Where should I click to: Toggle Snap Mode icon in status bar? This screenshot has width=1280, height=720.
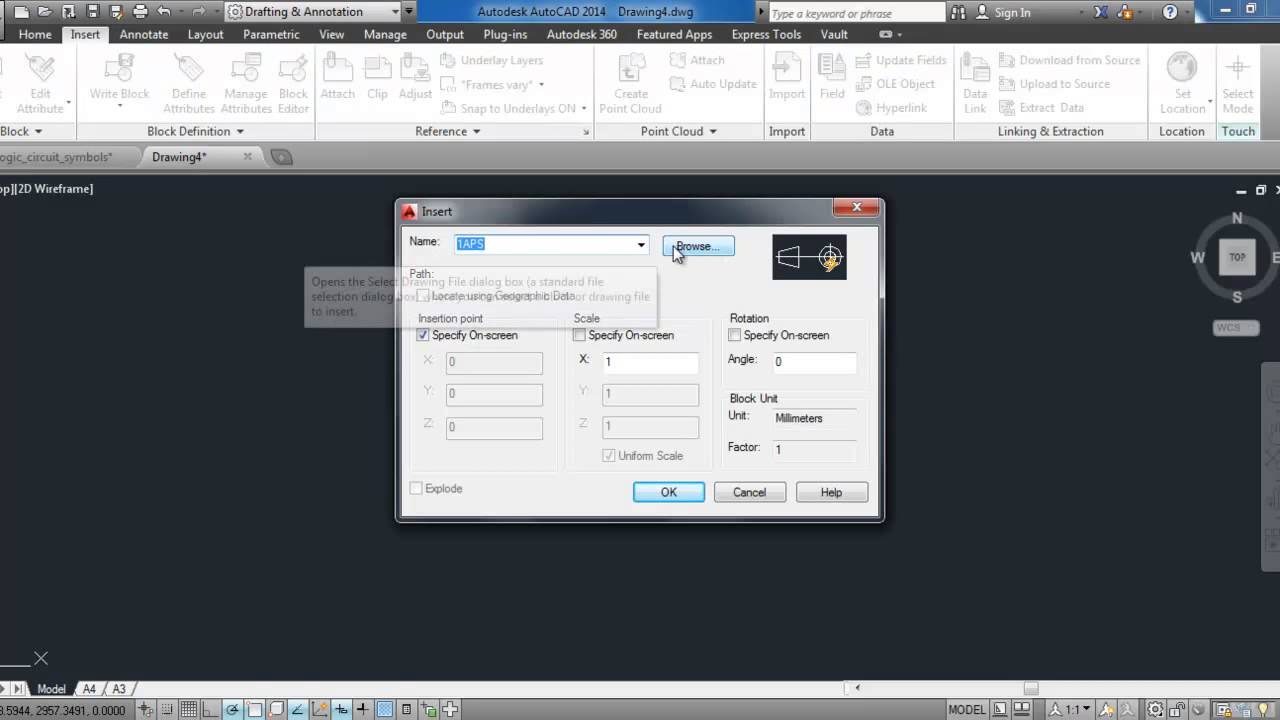tap(167, 710)
